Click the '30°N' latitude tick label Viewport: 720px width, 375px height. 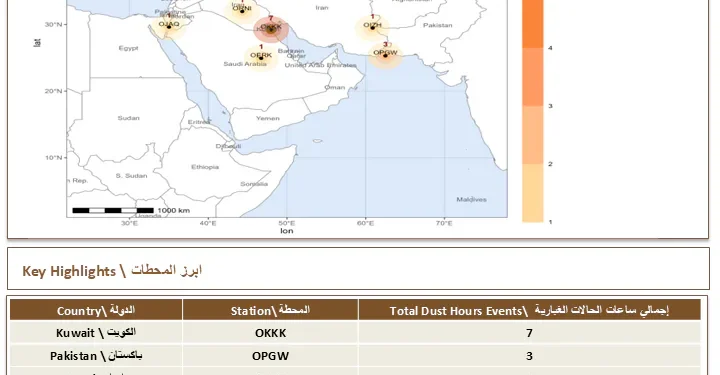pyautogui.click(x=53, y=24)
